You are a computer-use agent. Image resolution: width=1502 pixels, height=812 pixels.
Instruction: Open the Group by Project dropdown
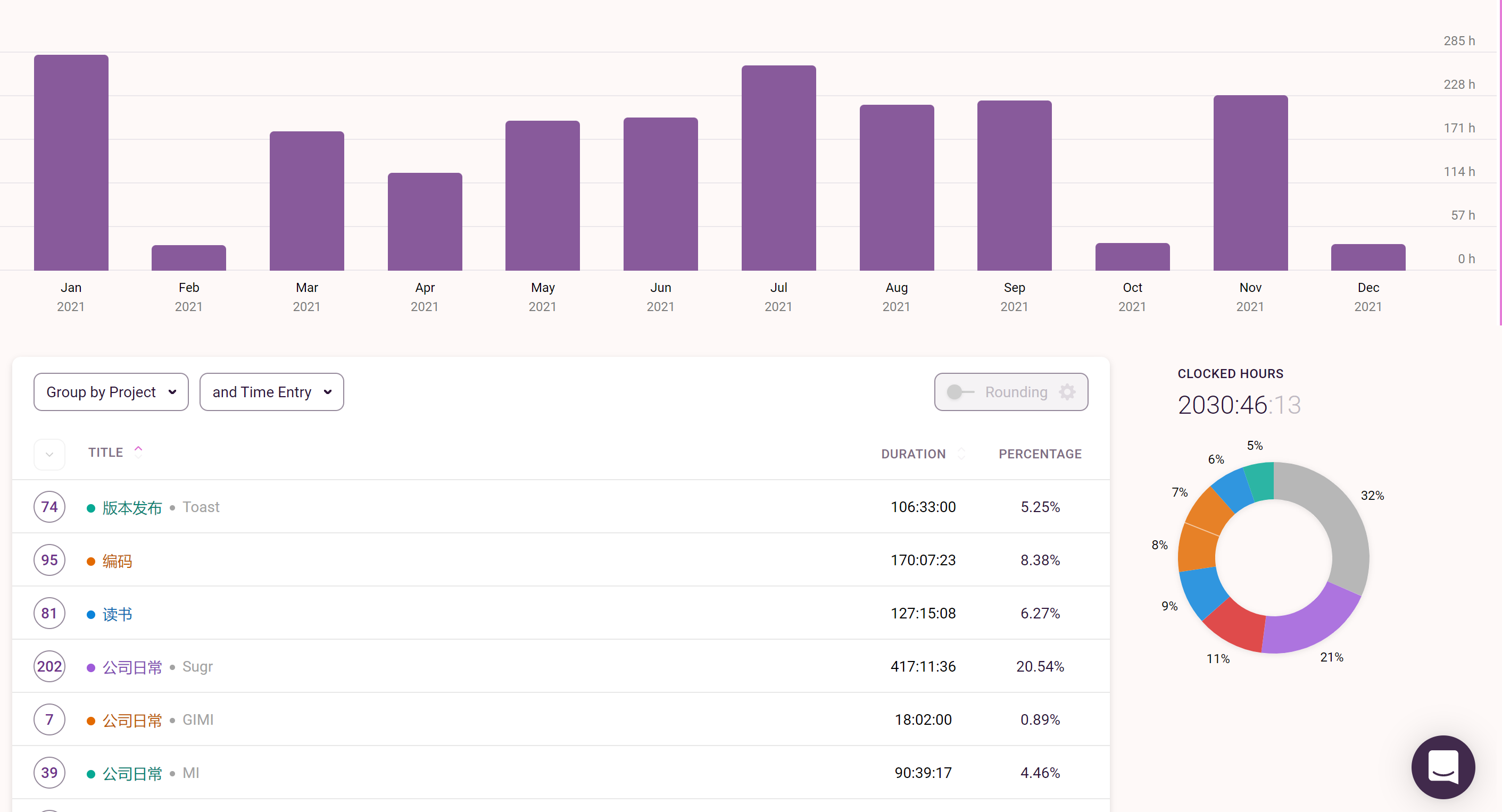(111, 392)
